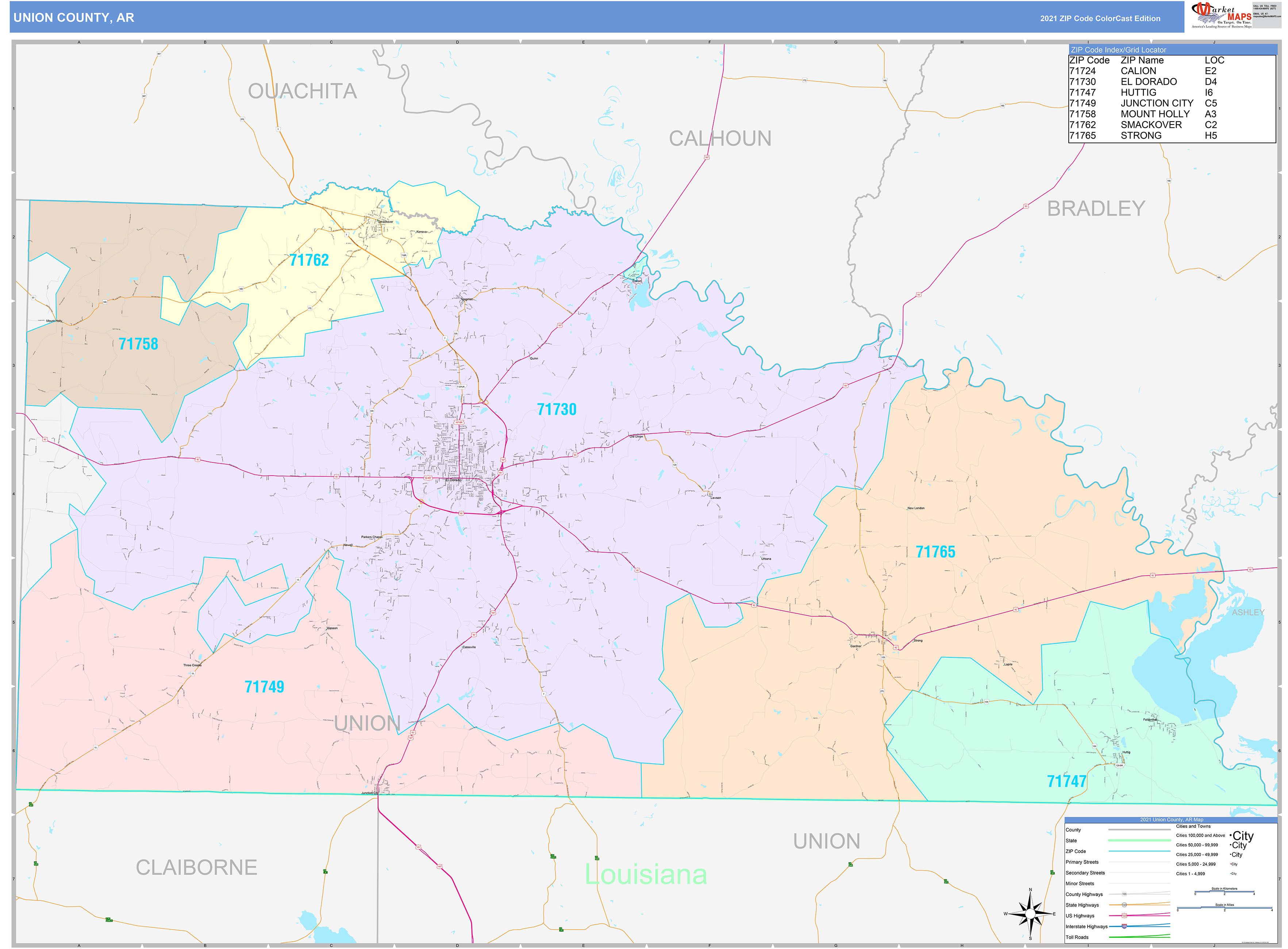Click the County entry in the legend
The image size is (1288, 949).
1073,830
